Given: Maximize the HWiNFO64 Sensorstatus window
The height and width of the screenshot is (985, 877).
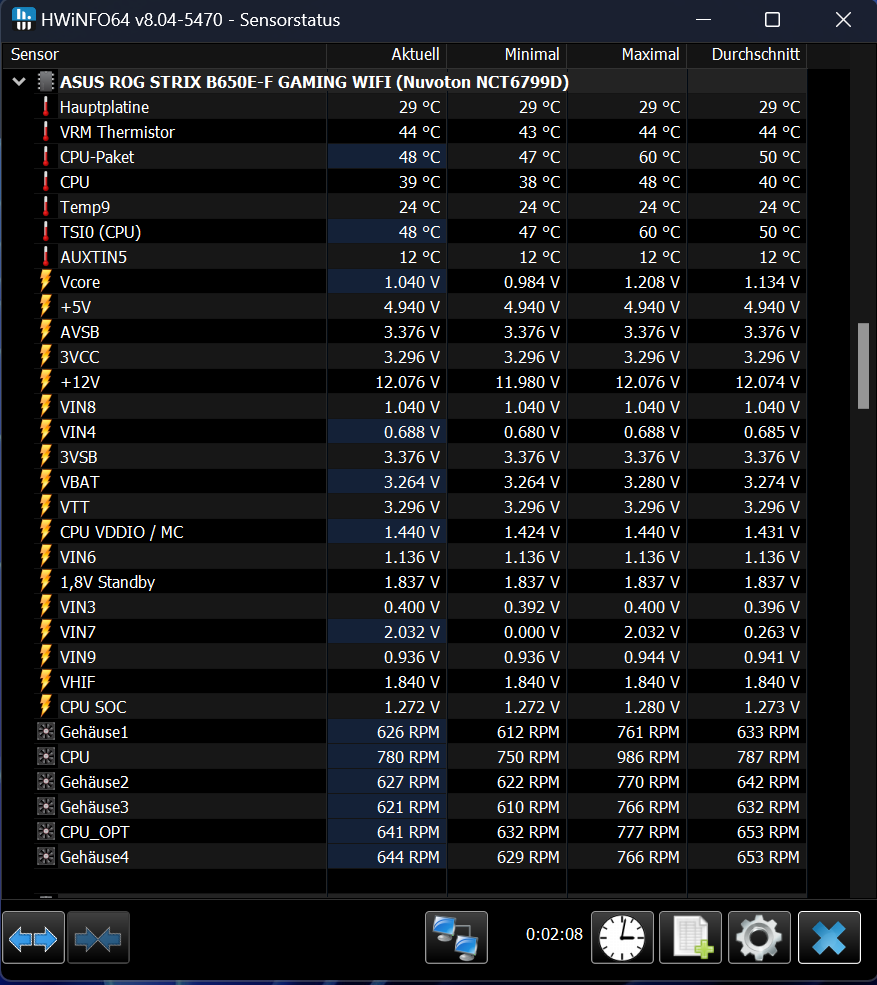Looking at the screenshot, I should pyautogui.click(x=772, y=19).
